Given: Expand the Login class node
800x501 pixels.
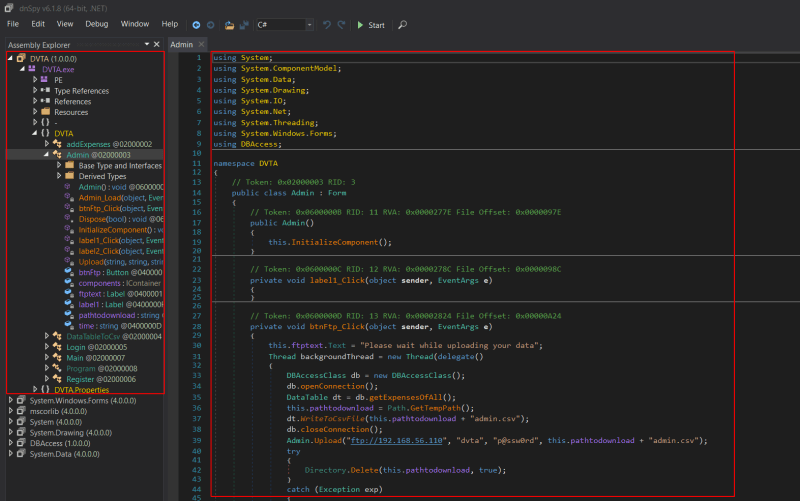Looking at the screenshot, I should 46,346.
